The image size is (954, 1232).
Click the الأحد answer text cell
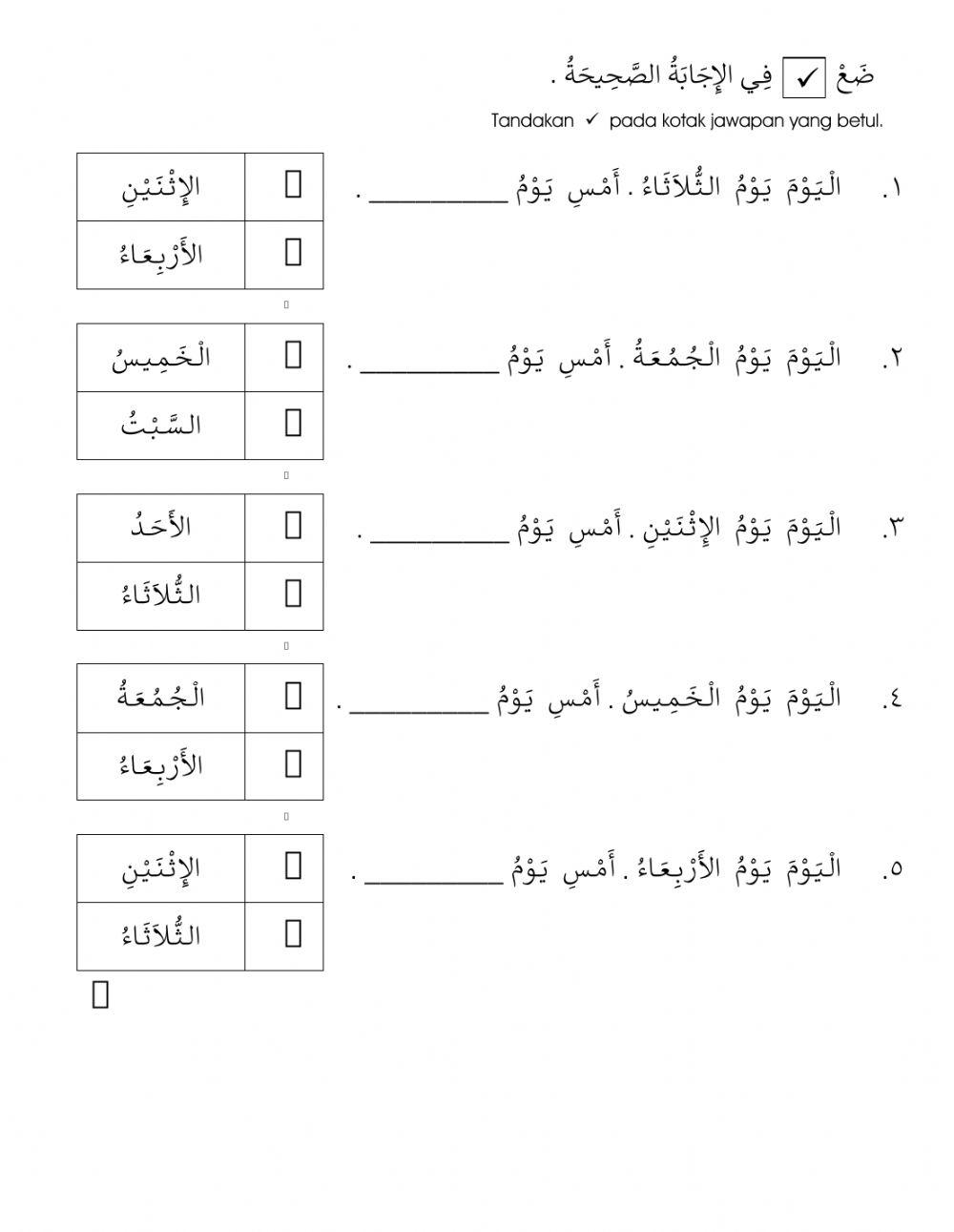[160, 527]
